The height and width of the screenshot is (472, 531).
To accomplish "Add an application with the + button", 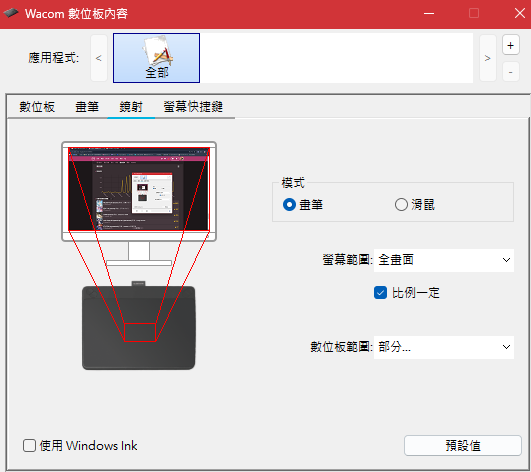I will tap(511, 45).
